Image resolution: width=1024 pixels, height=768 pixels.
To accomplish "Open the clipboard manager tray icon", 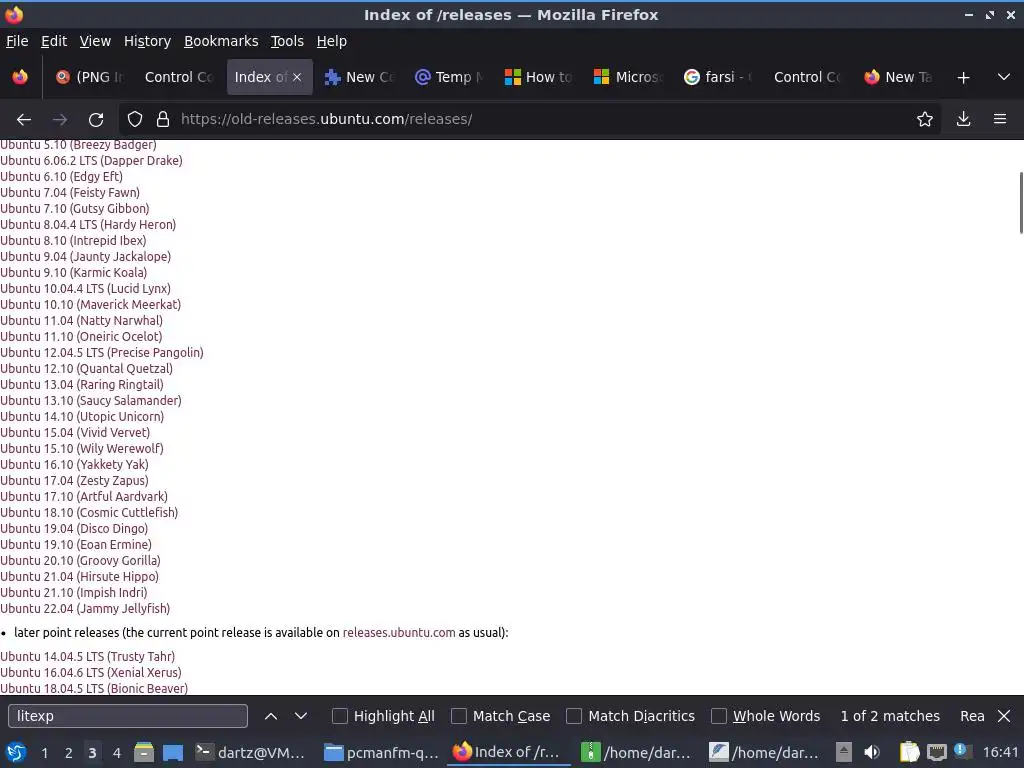I will pos(909,752).
